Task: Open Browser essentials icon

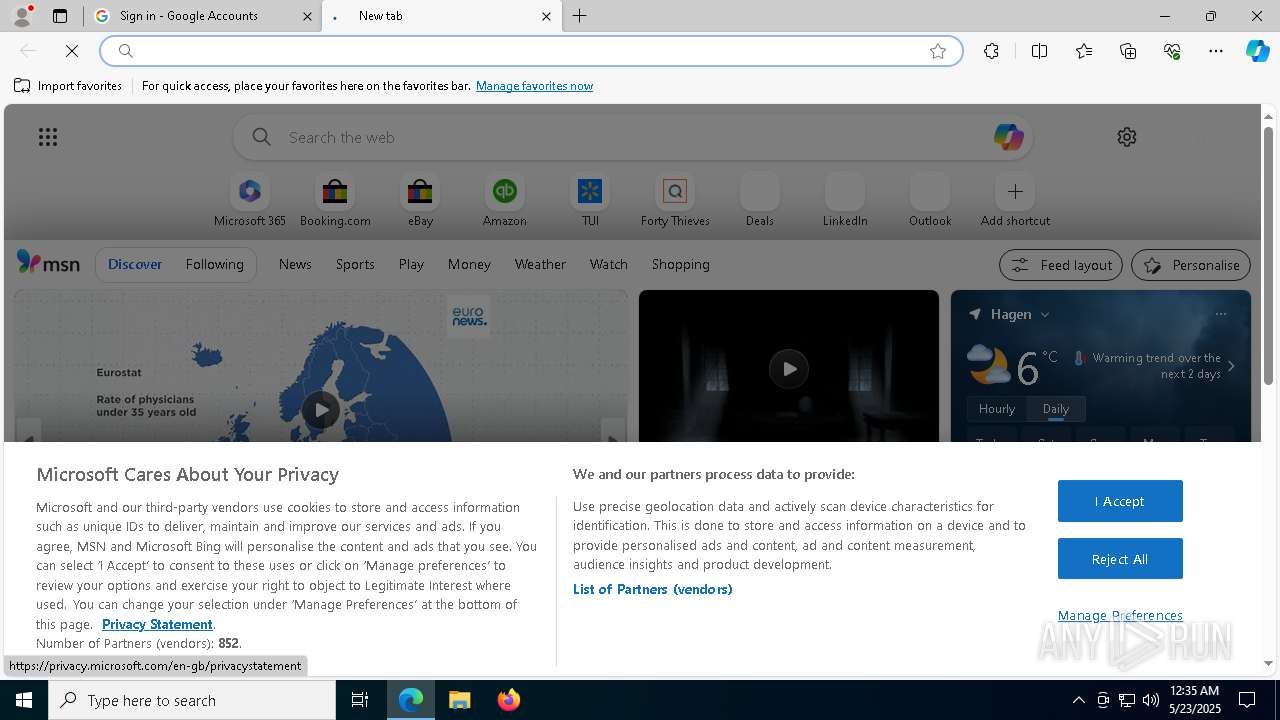Action: pos(1172,51)
